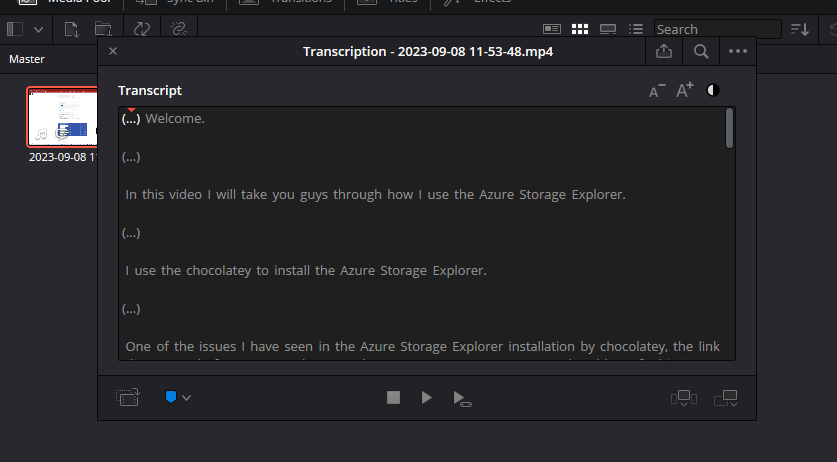The image size is (837, 462).
Task: Click the media pool Search field
Action: [x=717, y=29]
